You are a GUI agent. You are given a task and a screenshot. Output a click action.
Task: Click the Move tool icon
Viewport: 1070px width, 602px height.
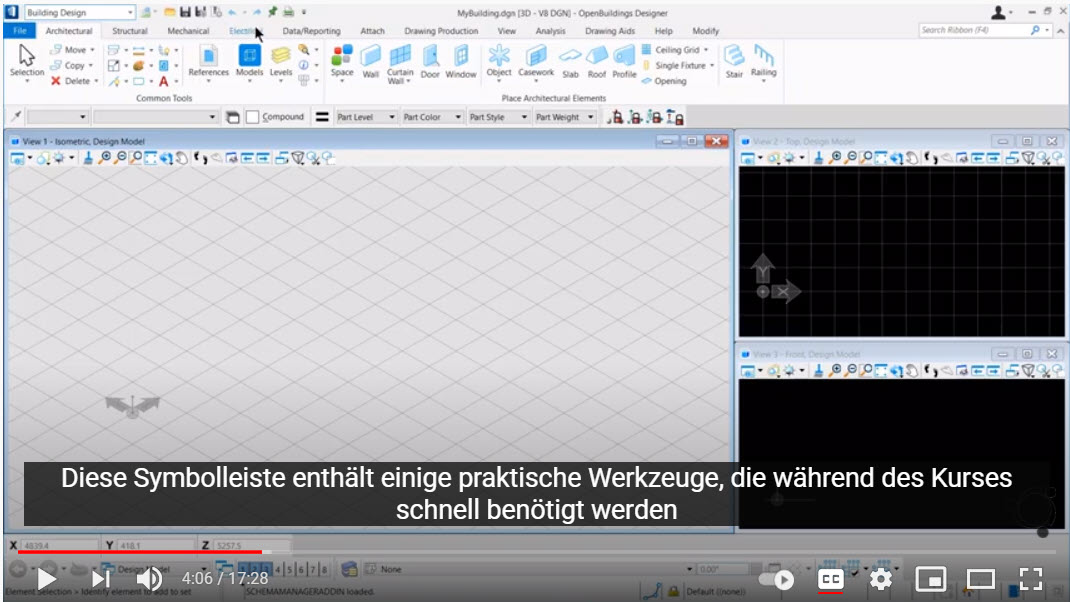[x=56, y=50]
